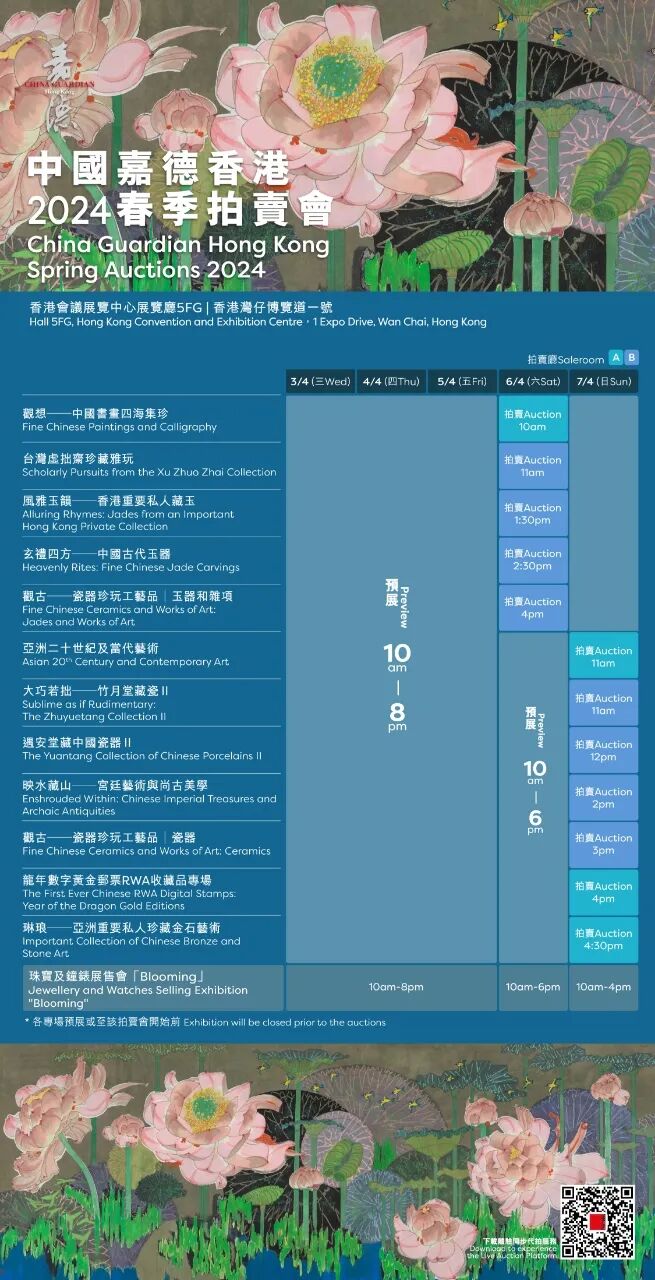Click the 'Saleroom' legend label

[566, 359]
